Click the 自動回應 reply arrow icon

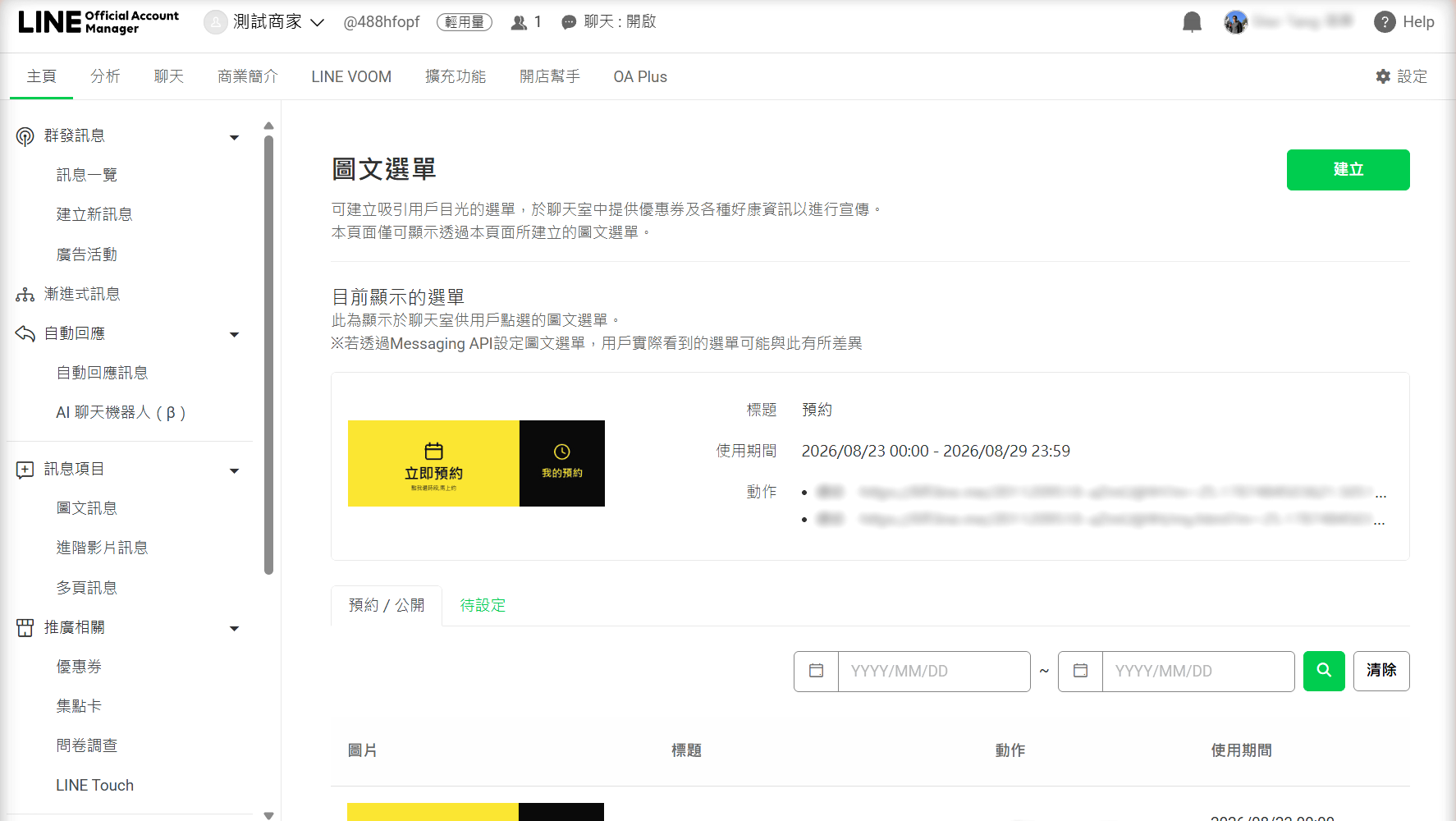click(25, 333)
